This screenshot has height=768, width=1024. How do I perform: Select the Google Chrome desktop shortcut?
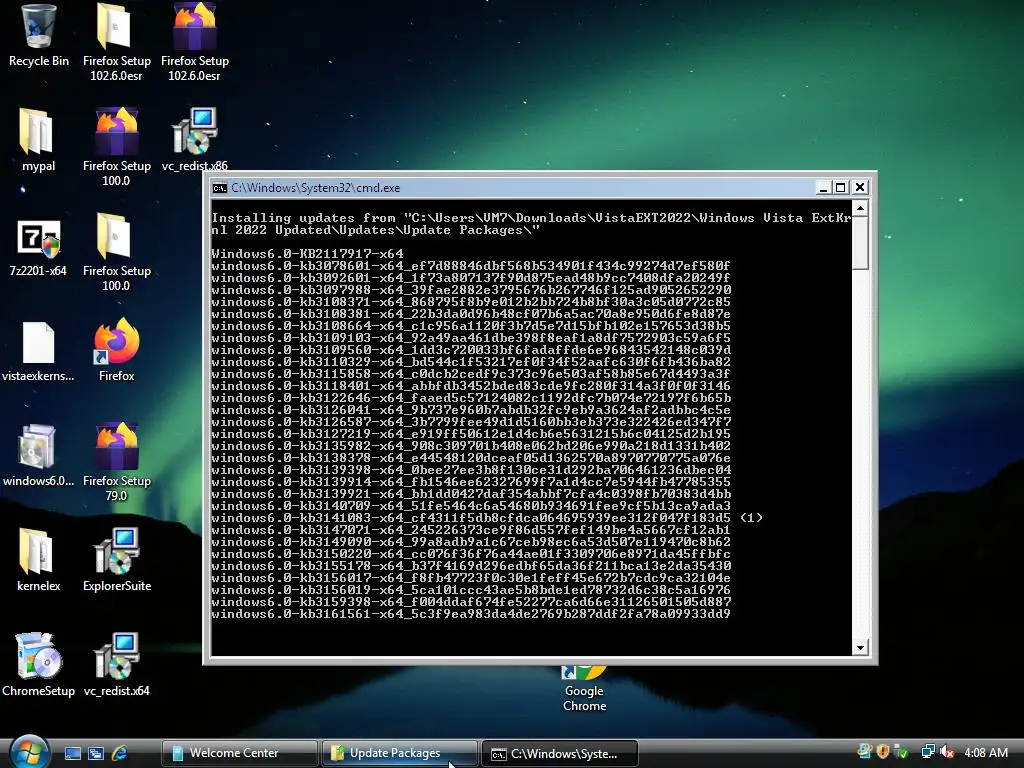(x=584, y=689)
